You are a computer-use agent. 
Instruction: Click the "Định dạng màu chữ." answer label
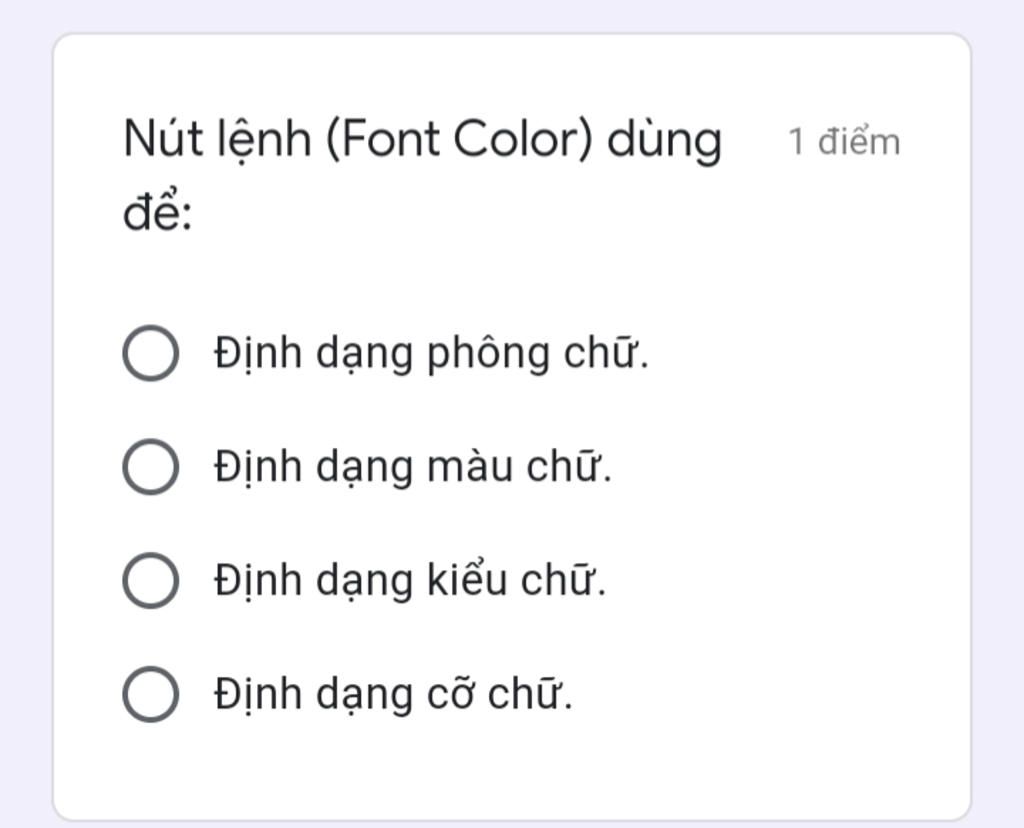tap(412, 466)
